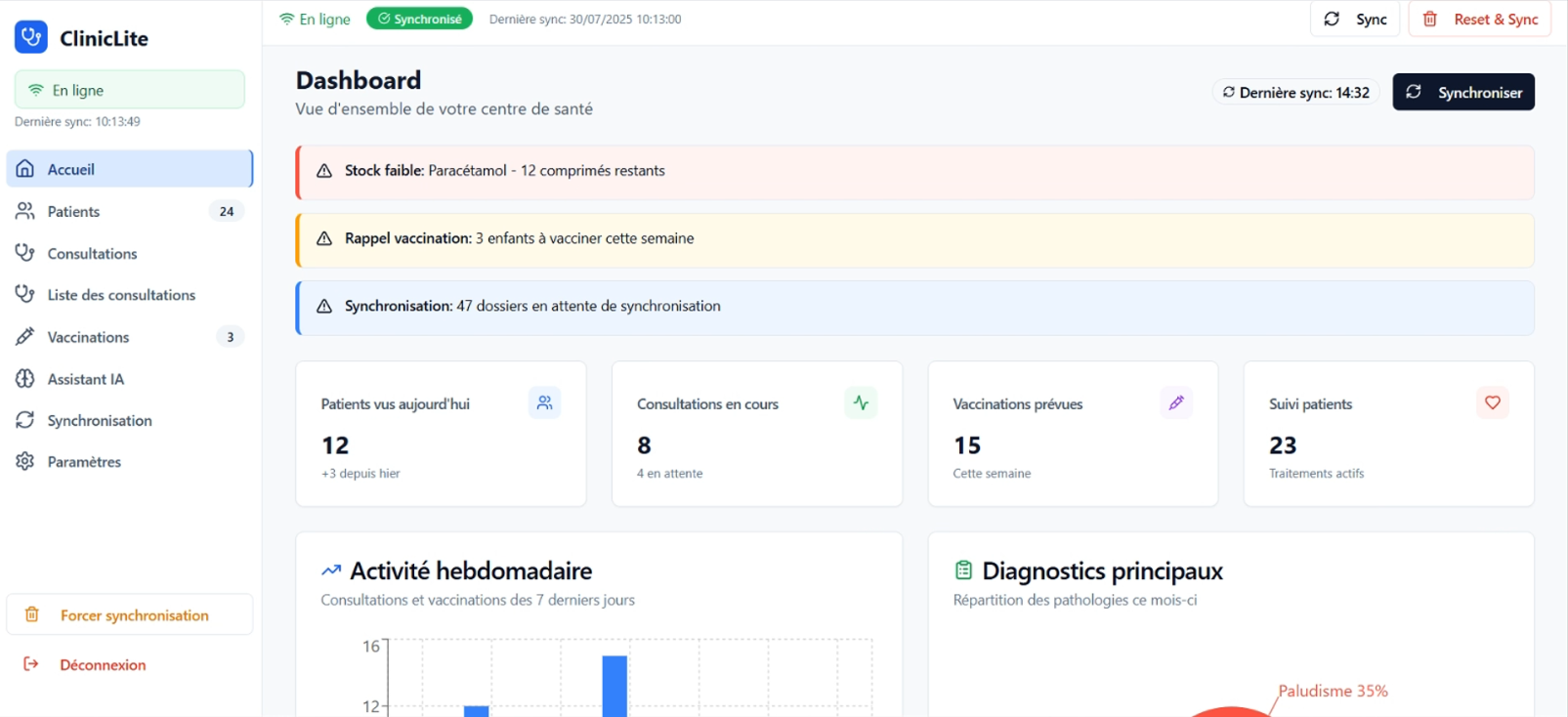Click the Stock faible Paracétamol alert text
The image size is (1568, 717).
[505, 170]
